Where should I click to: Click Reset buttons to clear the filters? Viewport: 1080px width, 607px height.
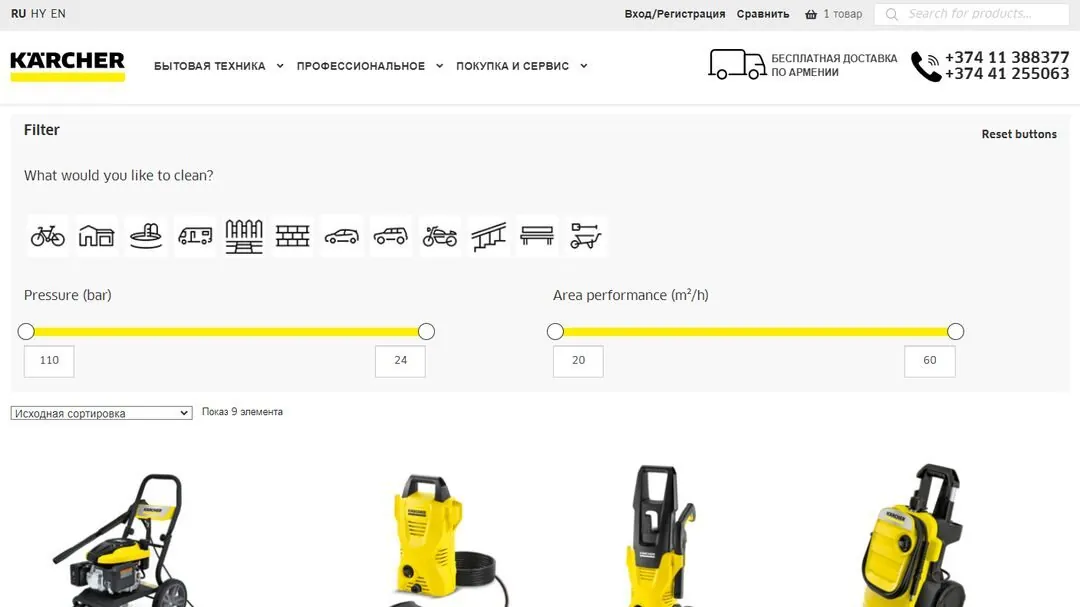pyautogui.click(x=1019, y=134)
